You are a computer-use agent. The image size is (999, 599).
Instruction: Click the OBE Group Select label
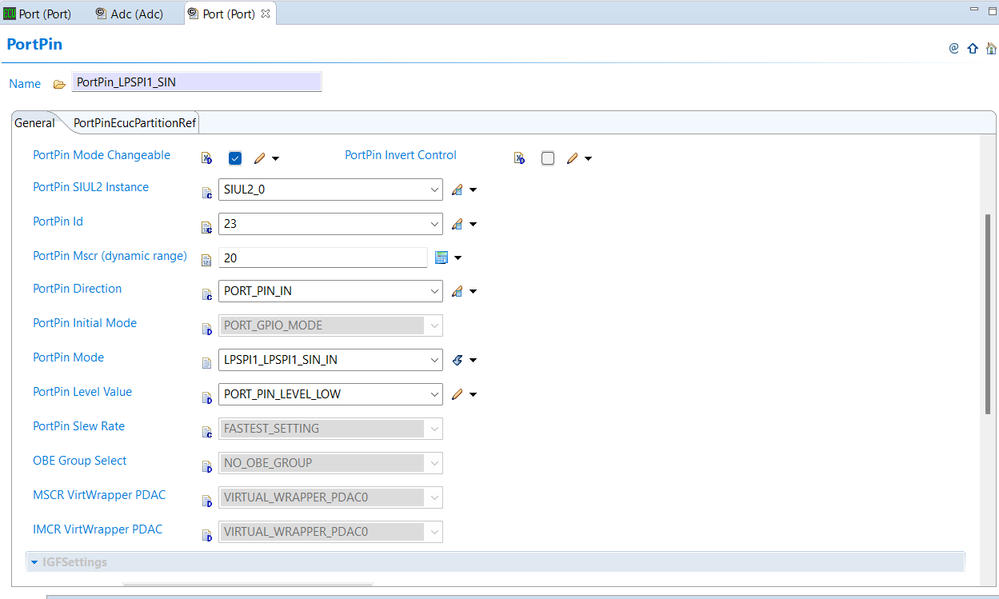pyautogui.click(x=80, y=461)
